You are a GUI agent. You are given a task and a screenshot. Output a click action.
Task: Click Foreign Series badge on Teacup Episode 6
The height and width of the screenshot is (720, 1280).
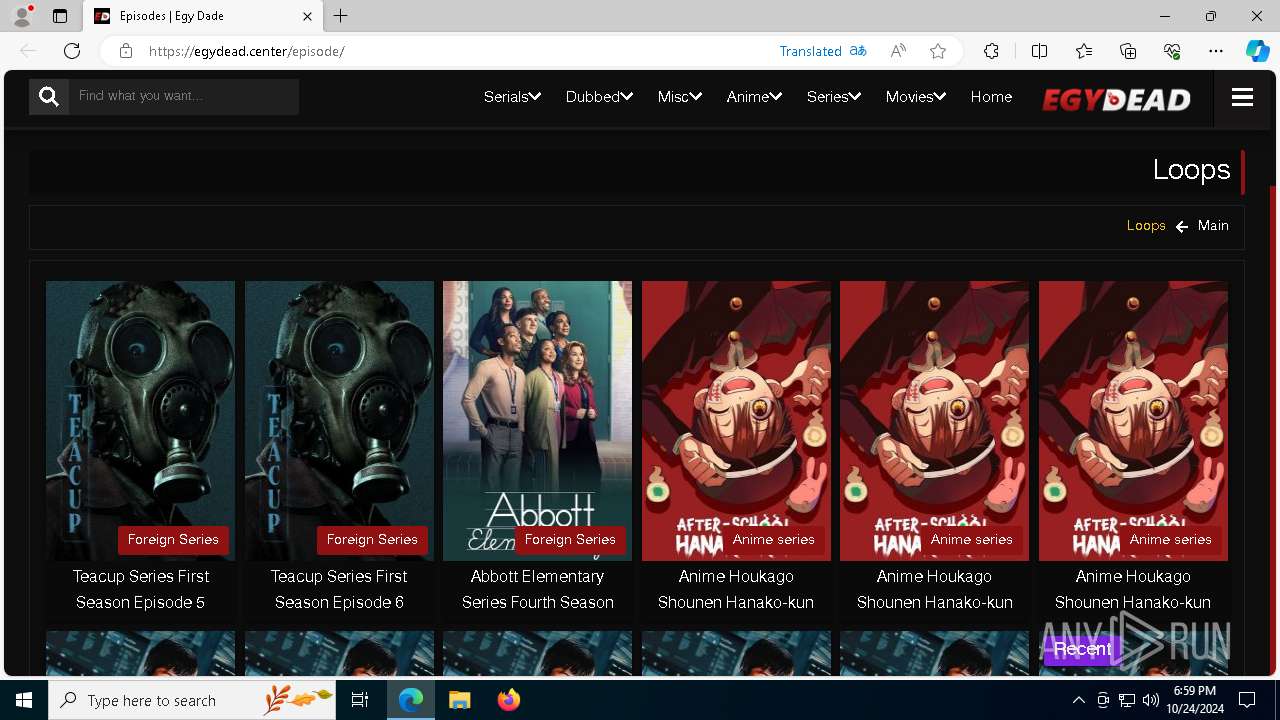tap(372, 540)
